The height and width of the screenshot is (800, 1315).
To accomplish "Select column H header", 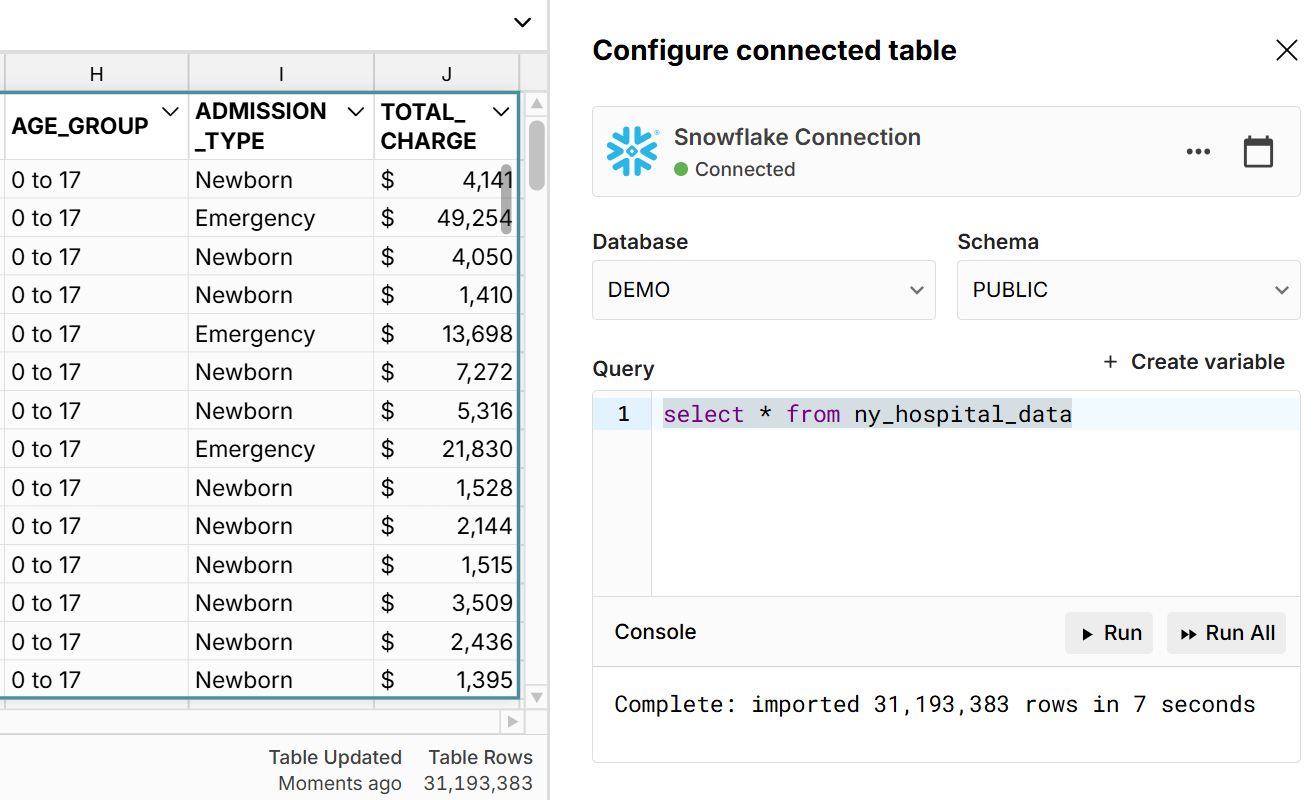I will [x=96, y=74].
